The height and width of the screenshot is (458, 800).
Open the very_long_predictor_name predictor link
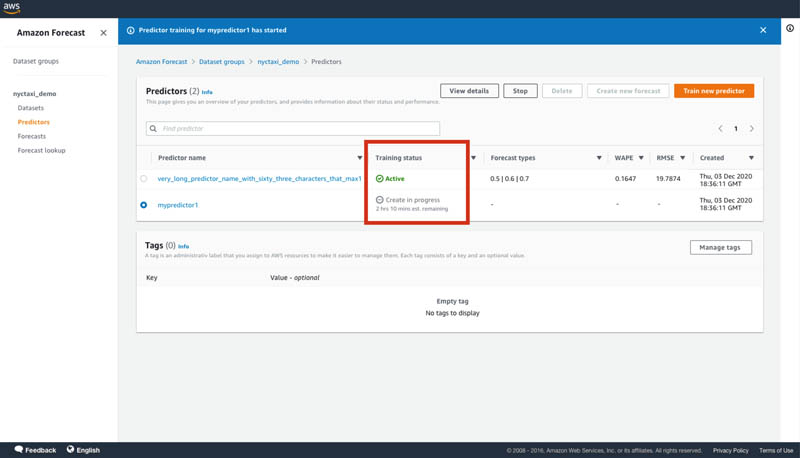(x=259, y=179)
